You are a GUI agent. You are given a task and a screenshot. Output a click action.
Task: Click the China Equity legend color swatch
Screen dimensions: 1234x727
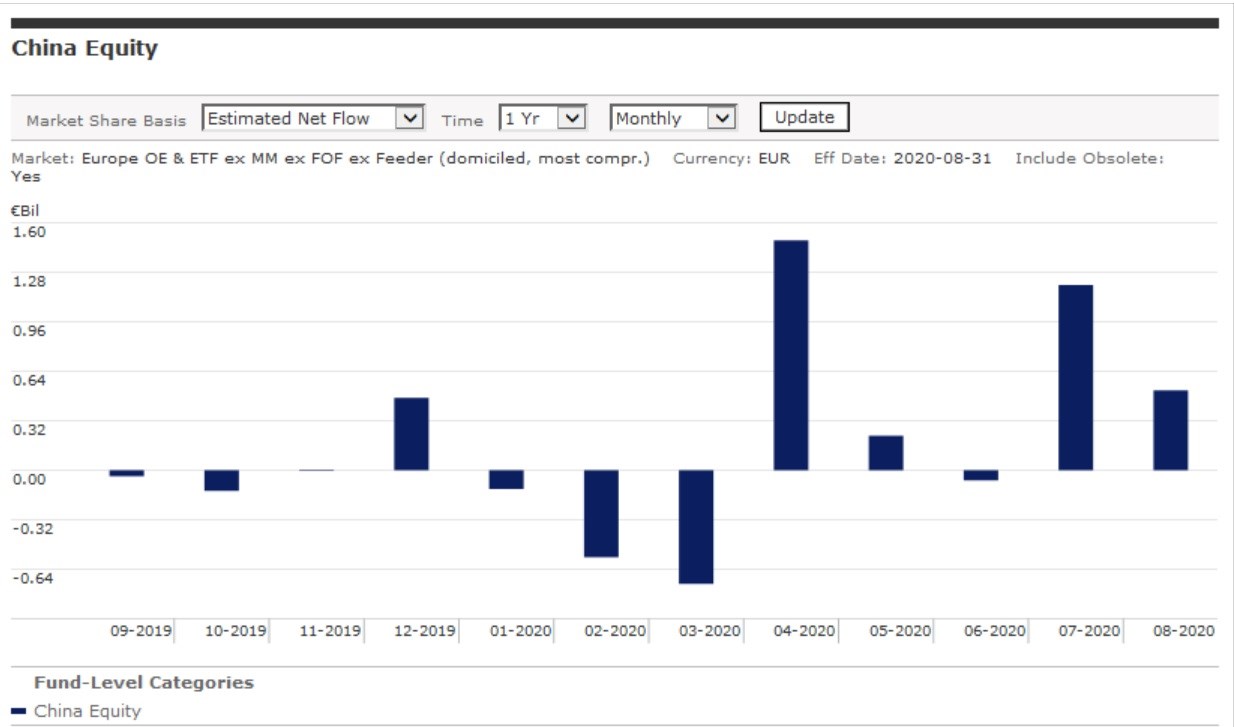coord(19,711)
